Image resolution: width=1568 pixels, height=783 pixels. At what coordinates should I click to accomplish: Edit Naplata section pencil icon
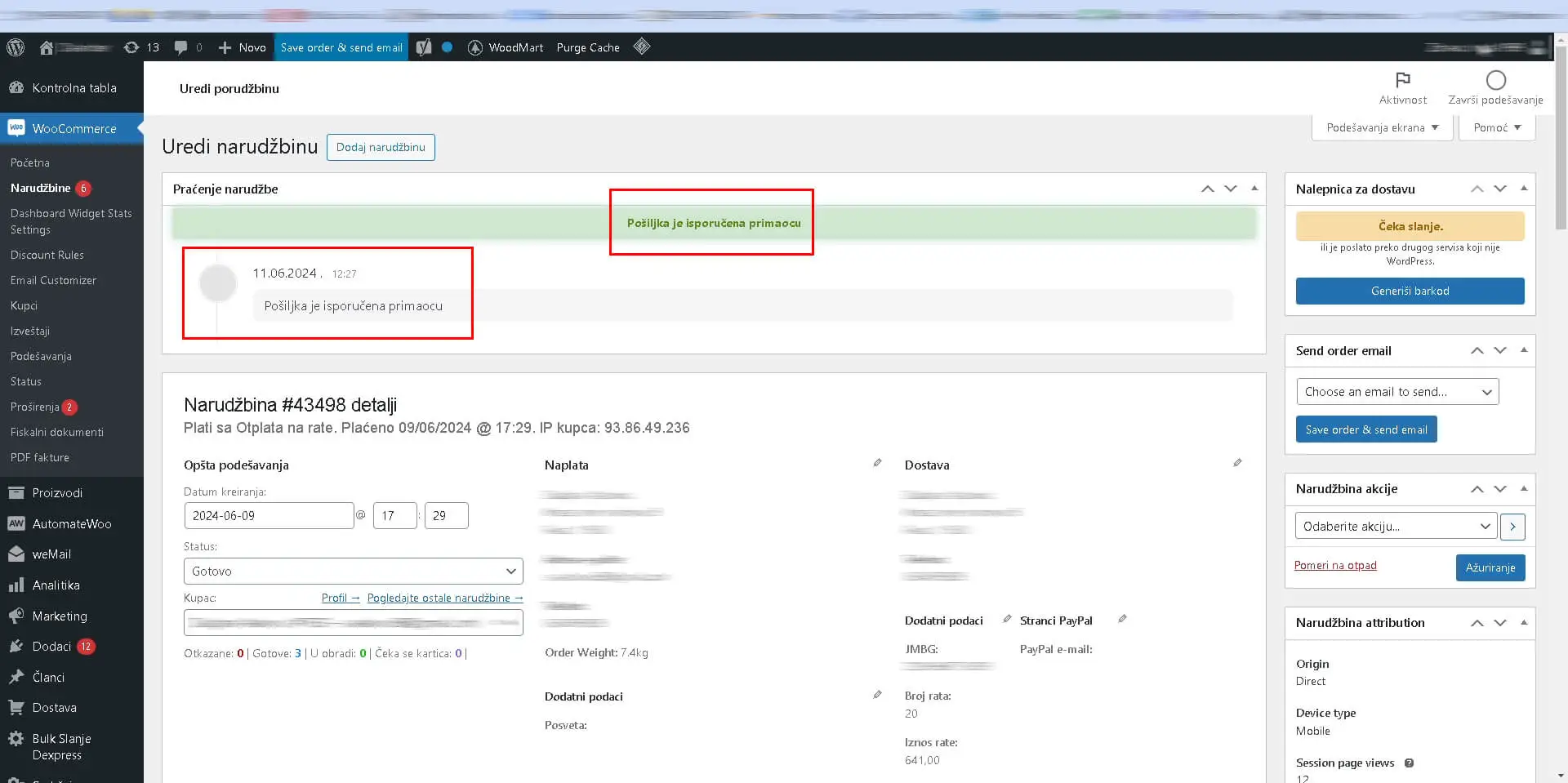pos(877,463)
